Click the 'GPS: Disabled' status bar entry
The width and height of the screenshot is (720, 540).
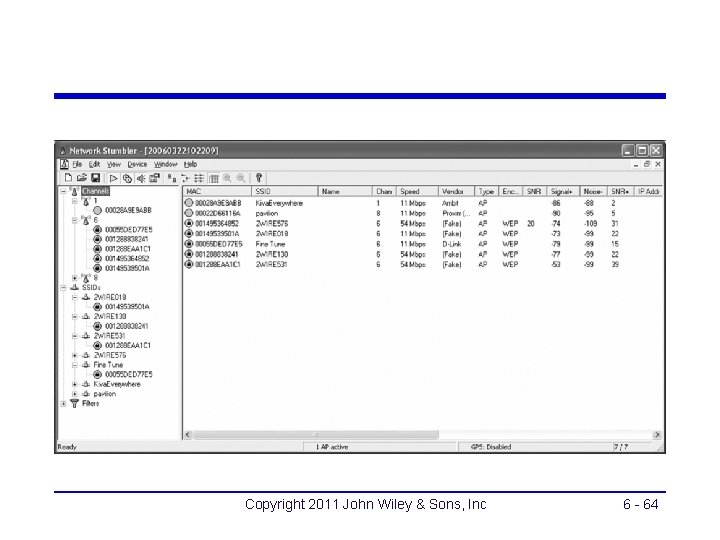(491, 447)
